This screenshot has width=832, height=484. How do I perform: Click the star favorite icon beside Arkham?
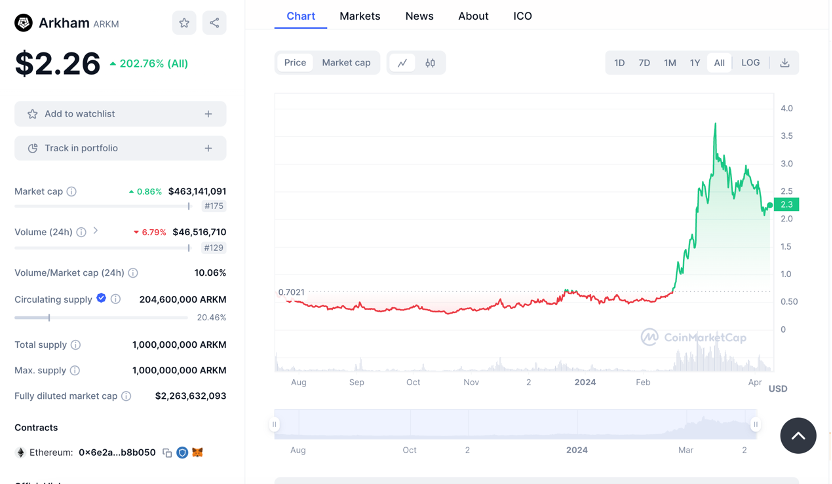[x=183, y=23]
